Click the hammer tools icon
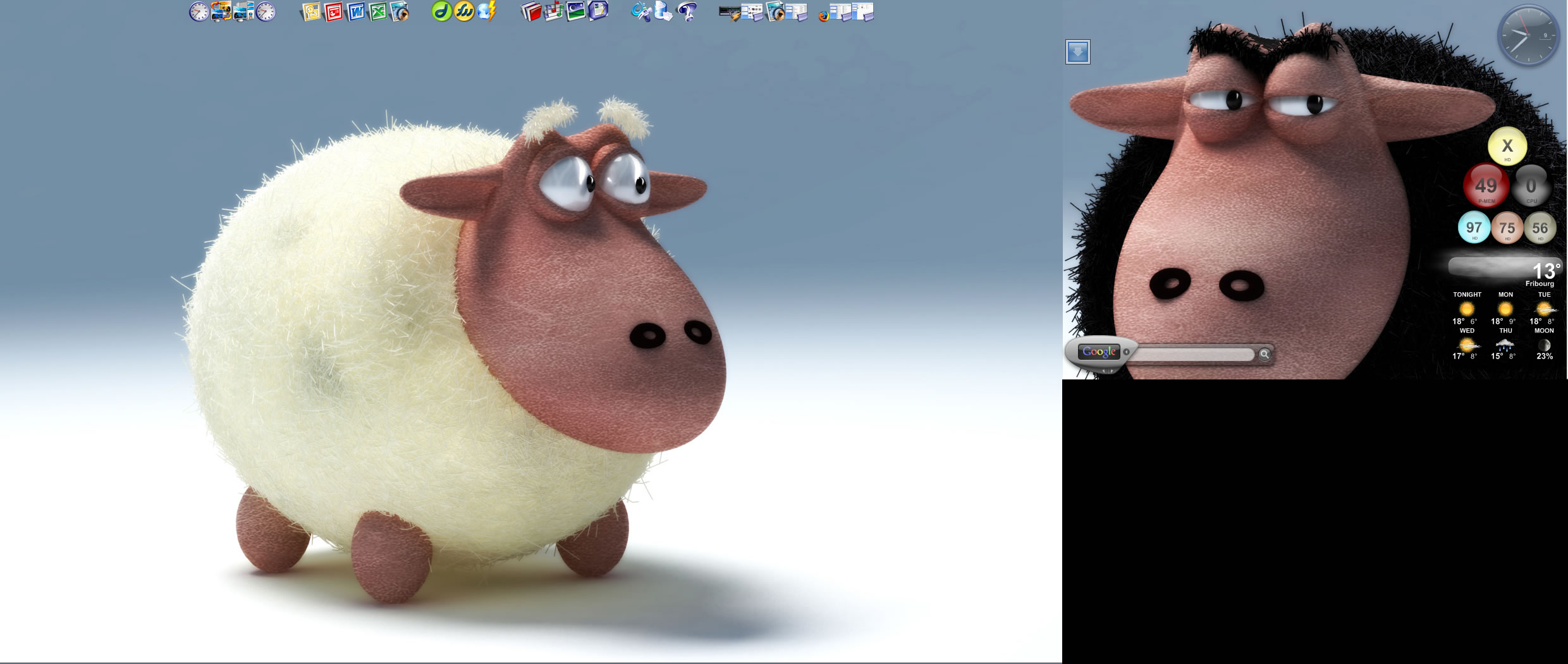 click(641, 11)
